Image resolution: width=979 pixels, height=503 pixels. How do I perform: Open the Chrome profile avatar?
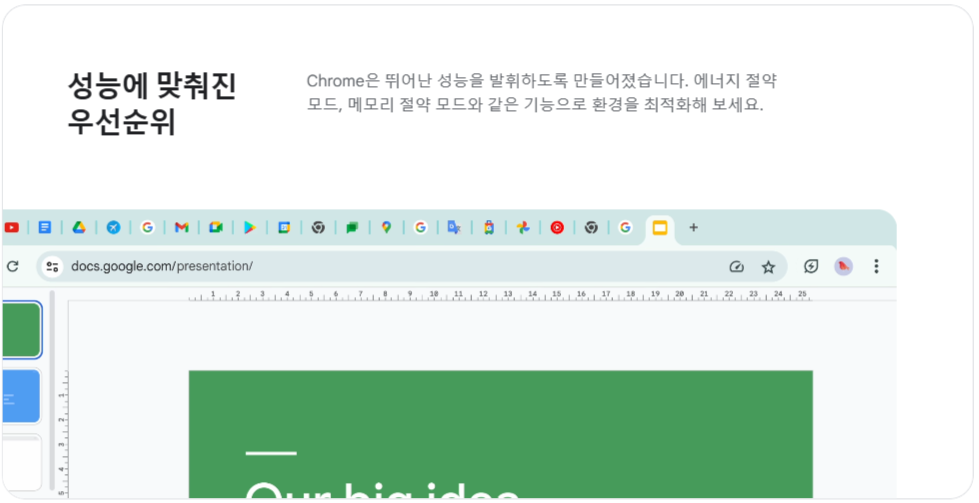click(x=844, y=266)
